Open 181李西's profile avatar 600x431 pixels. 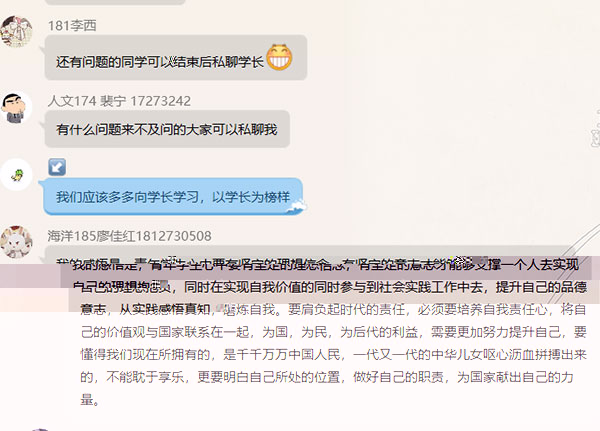coord(16,31)
